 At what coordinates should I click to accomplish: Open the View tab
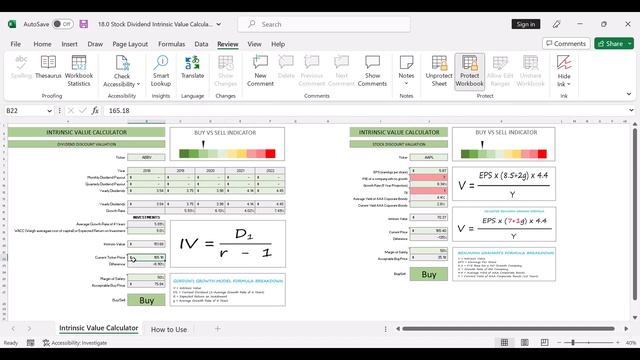[x=254, y=44]
